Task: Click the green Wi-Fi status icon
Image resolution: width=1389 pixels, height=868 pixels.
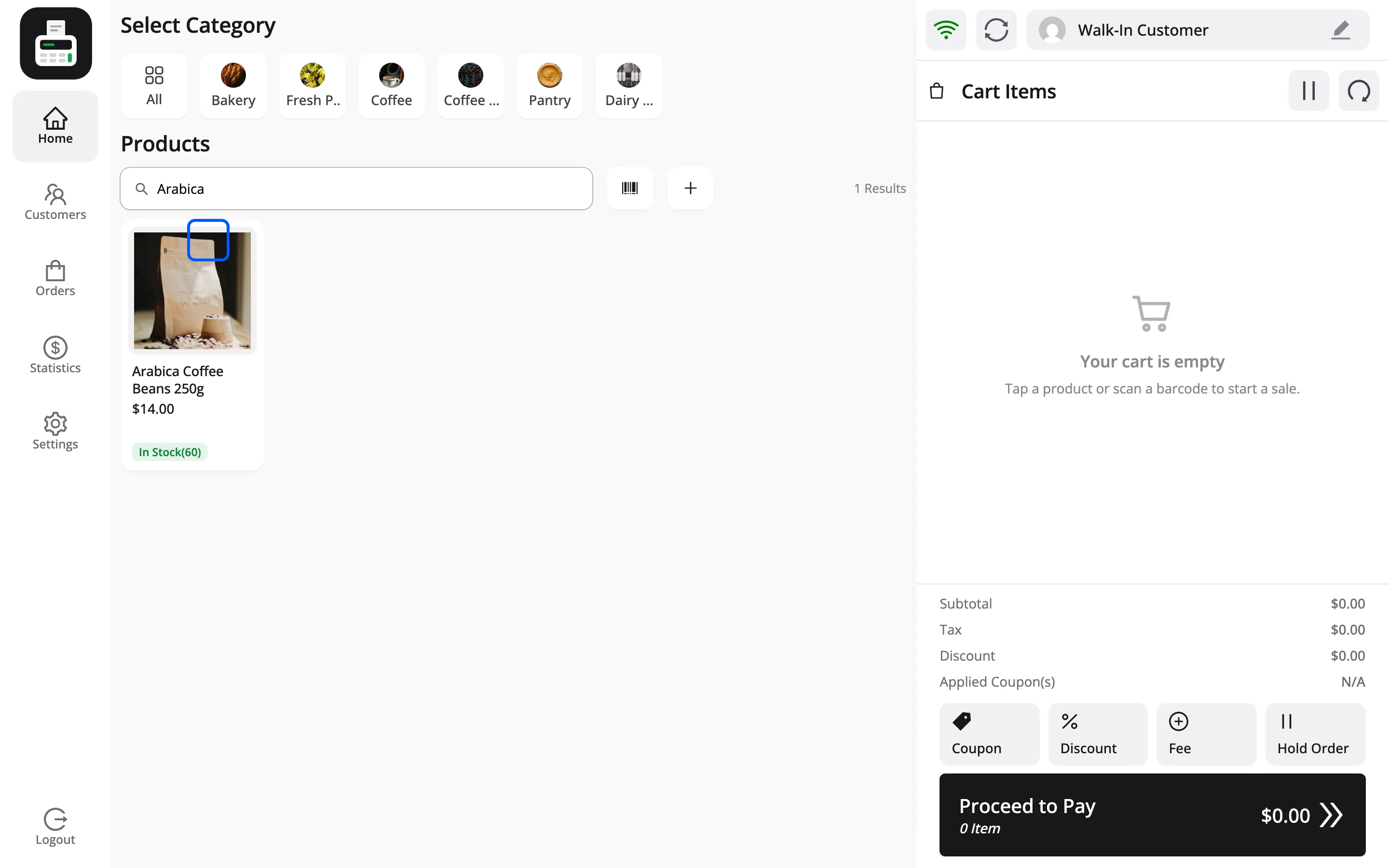Action: (946, 30)
